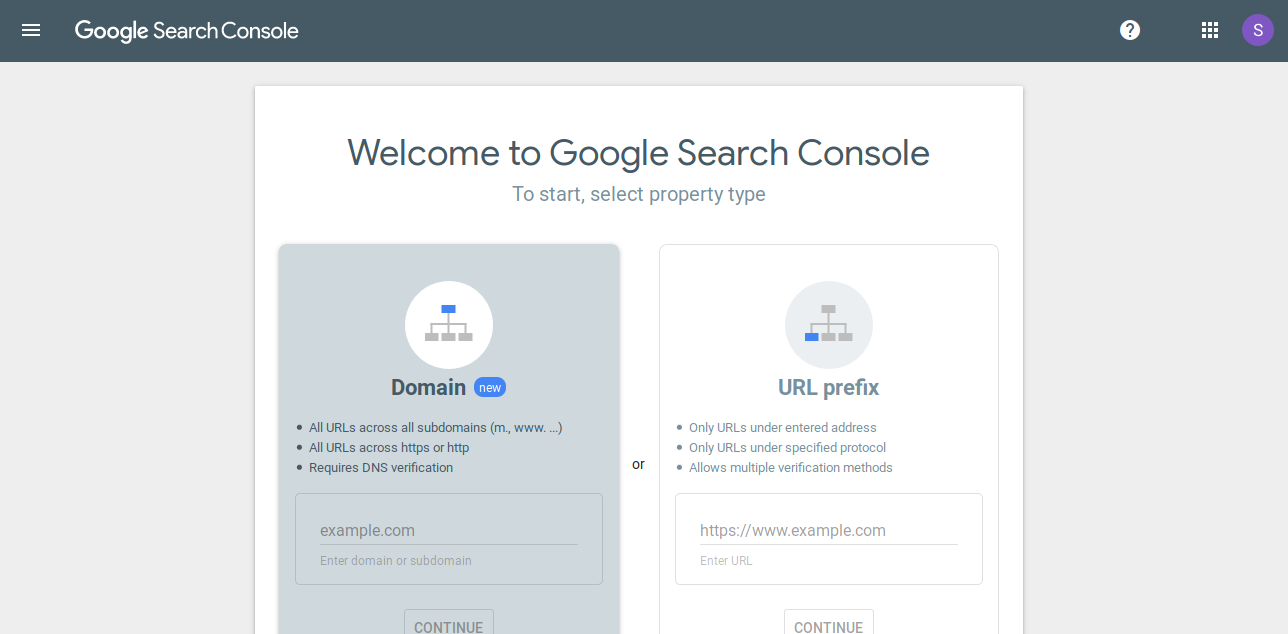Click 'Allows multiple verification methods' text
The width and height of the screenshot is (1288, 634).
pyautogui.click(x=791, y=468)
